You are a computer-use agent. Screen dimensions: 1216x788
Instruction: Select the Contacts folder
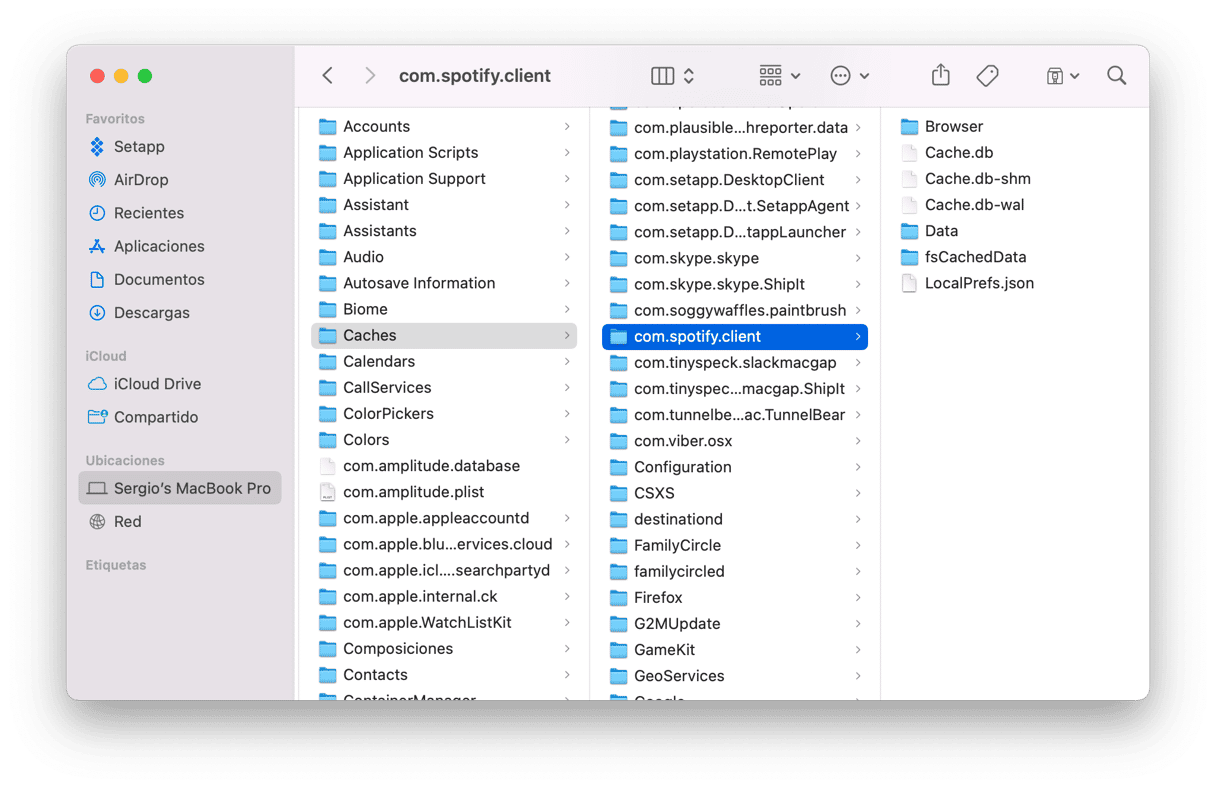click(x=444, y=675)
